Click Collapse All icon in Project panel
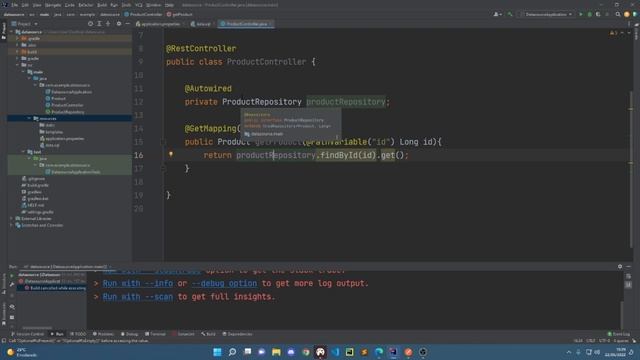This screenshot has width=640, height=360. [x=108, y=24]
